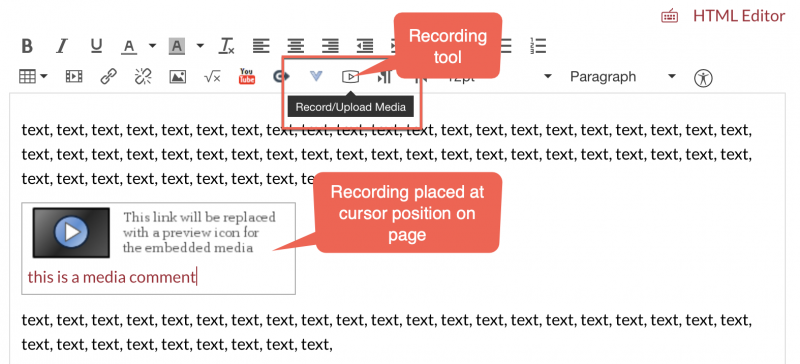Insert math equation with square root icon
This screenshot has width=800, height=364.
[x=212, y=77]
